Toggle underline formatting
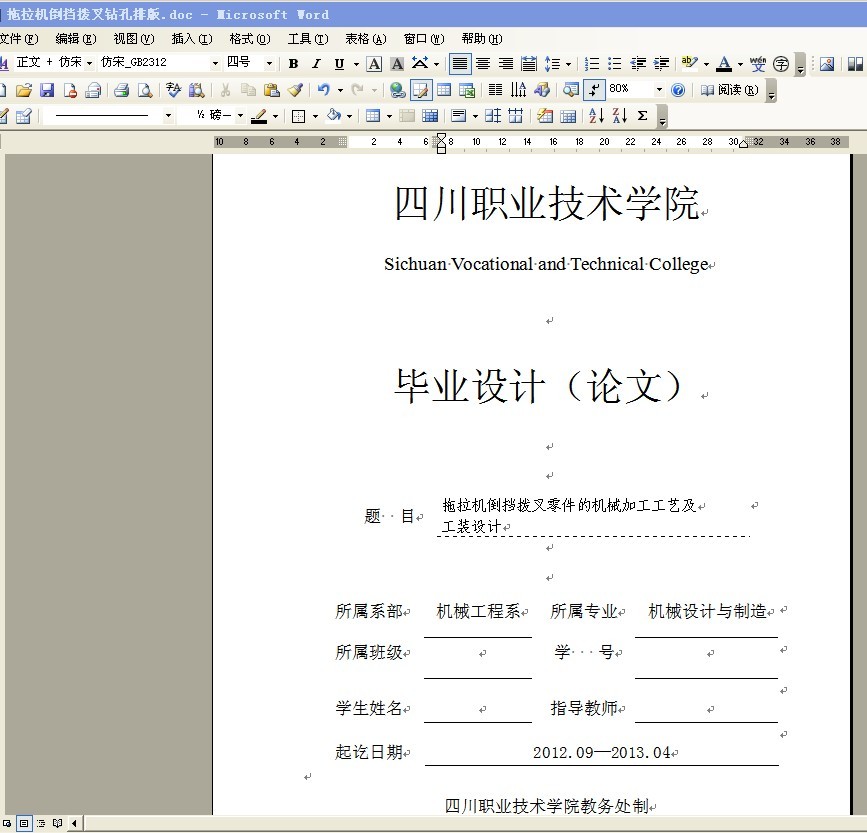The height and width of the screenshot is (833, 867). tap(340, 64)
